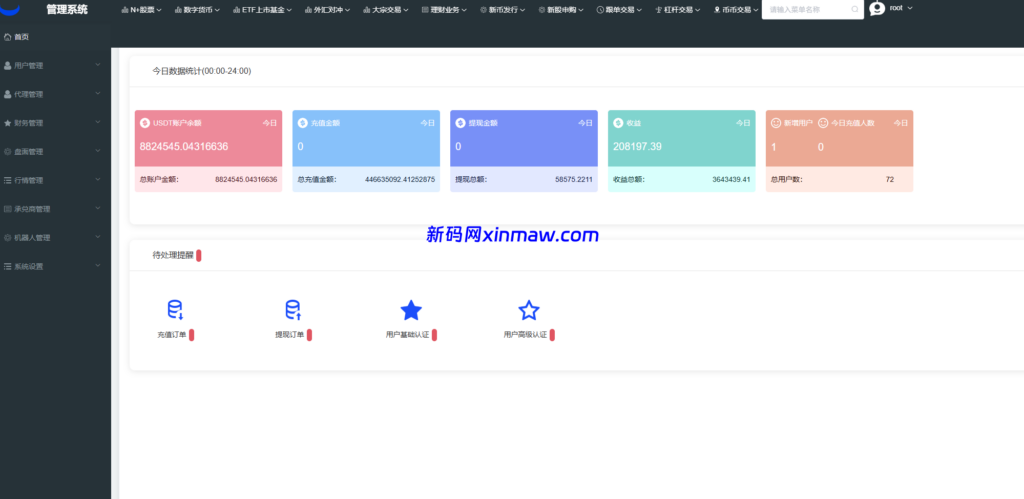This screenshot has height=499, width=1024.
Task: Click the 58575.2211 withdrawal total
Action: [573, 179]
